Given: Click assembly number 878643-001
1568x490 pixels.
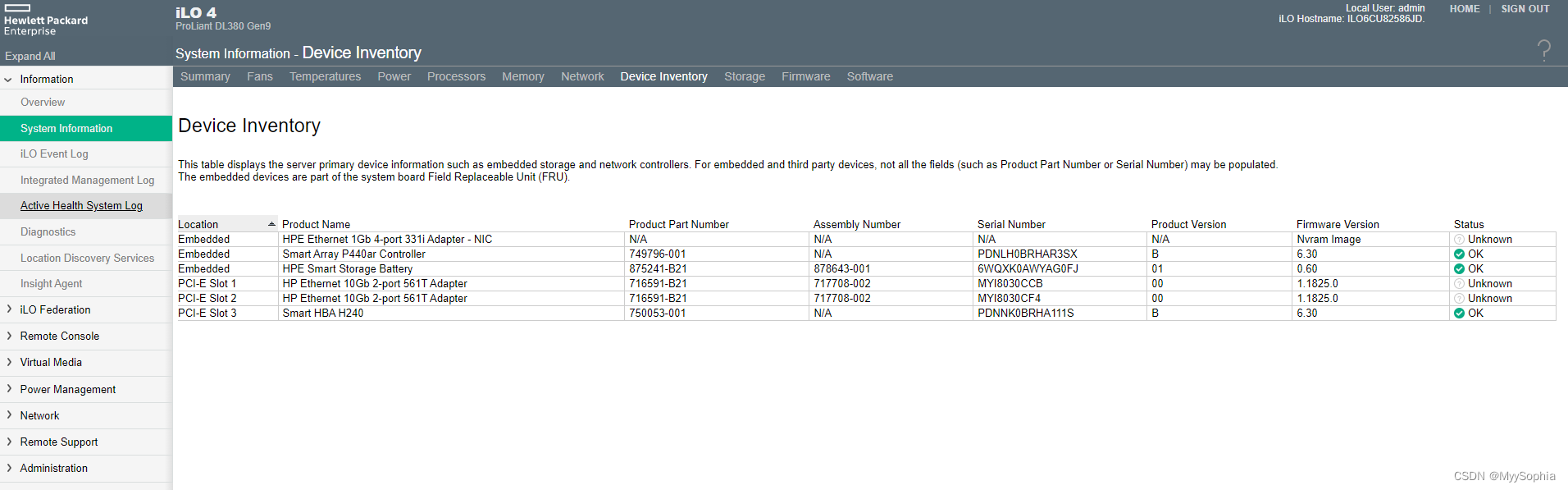Looking at the screenshot, I should click(x=842, y=269).
